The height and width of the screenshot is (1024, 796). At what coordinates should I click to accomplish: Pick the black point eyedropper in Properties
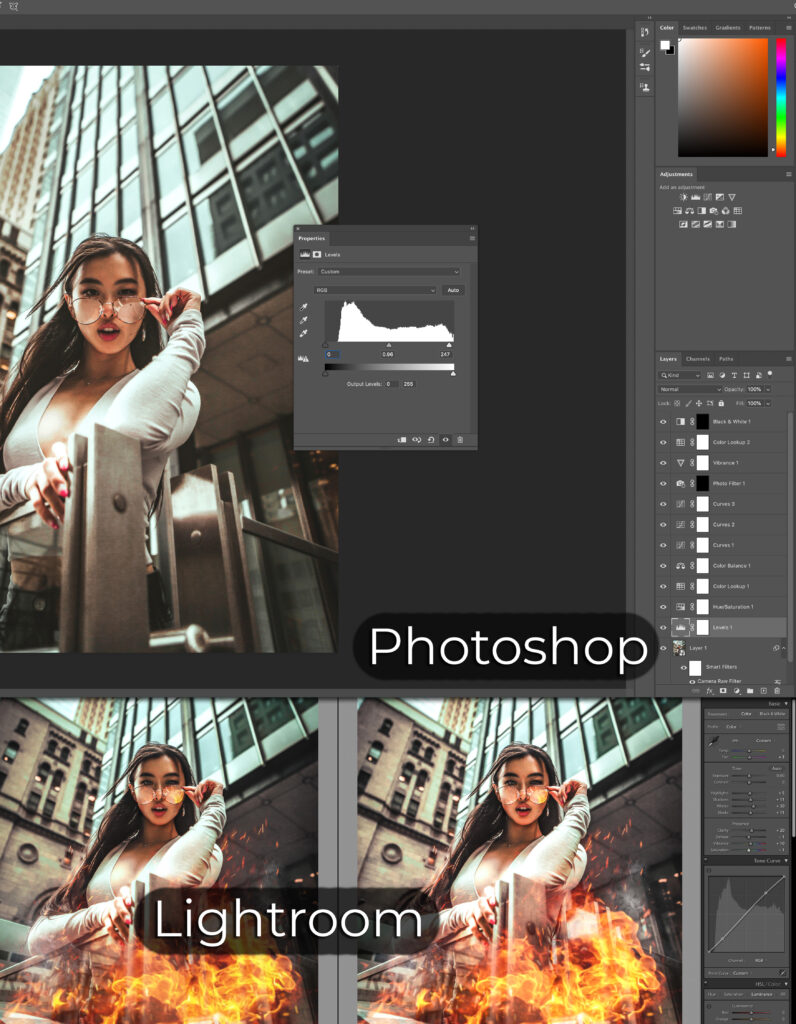(304, 307)
